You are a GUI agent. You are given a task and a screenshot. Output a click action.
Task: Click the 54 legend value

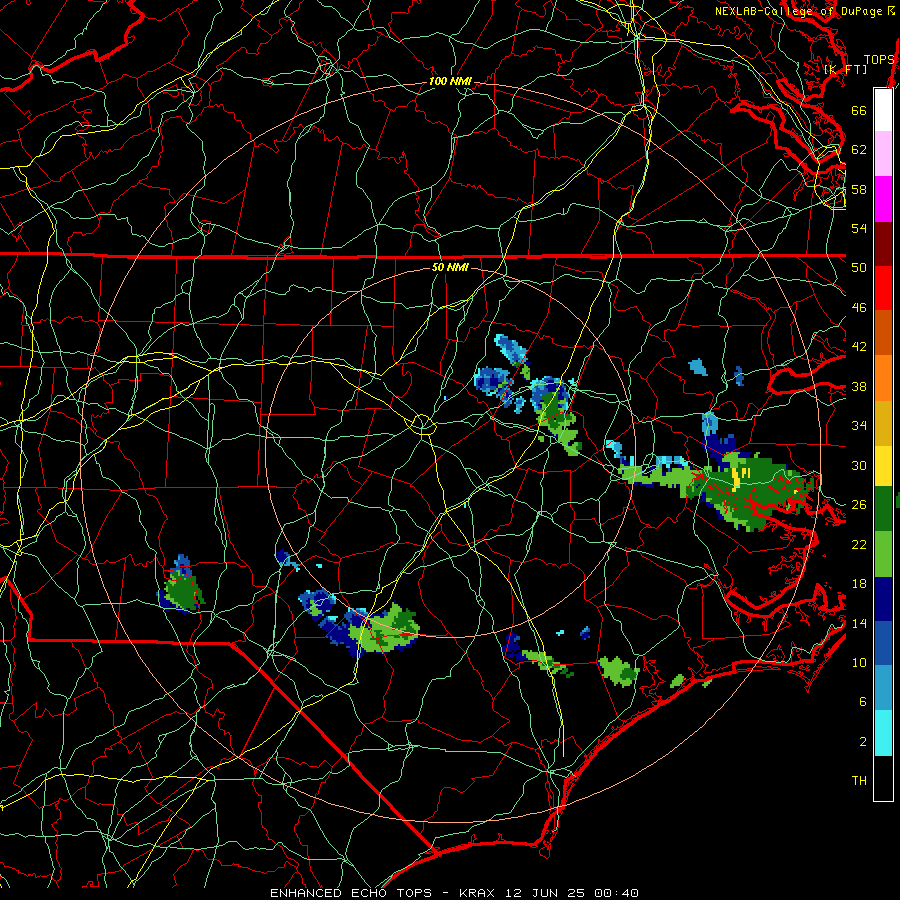click(x=859, y=228)
